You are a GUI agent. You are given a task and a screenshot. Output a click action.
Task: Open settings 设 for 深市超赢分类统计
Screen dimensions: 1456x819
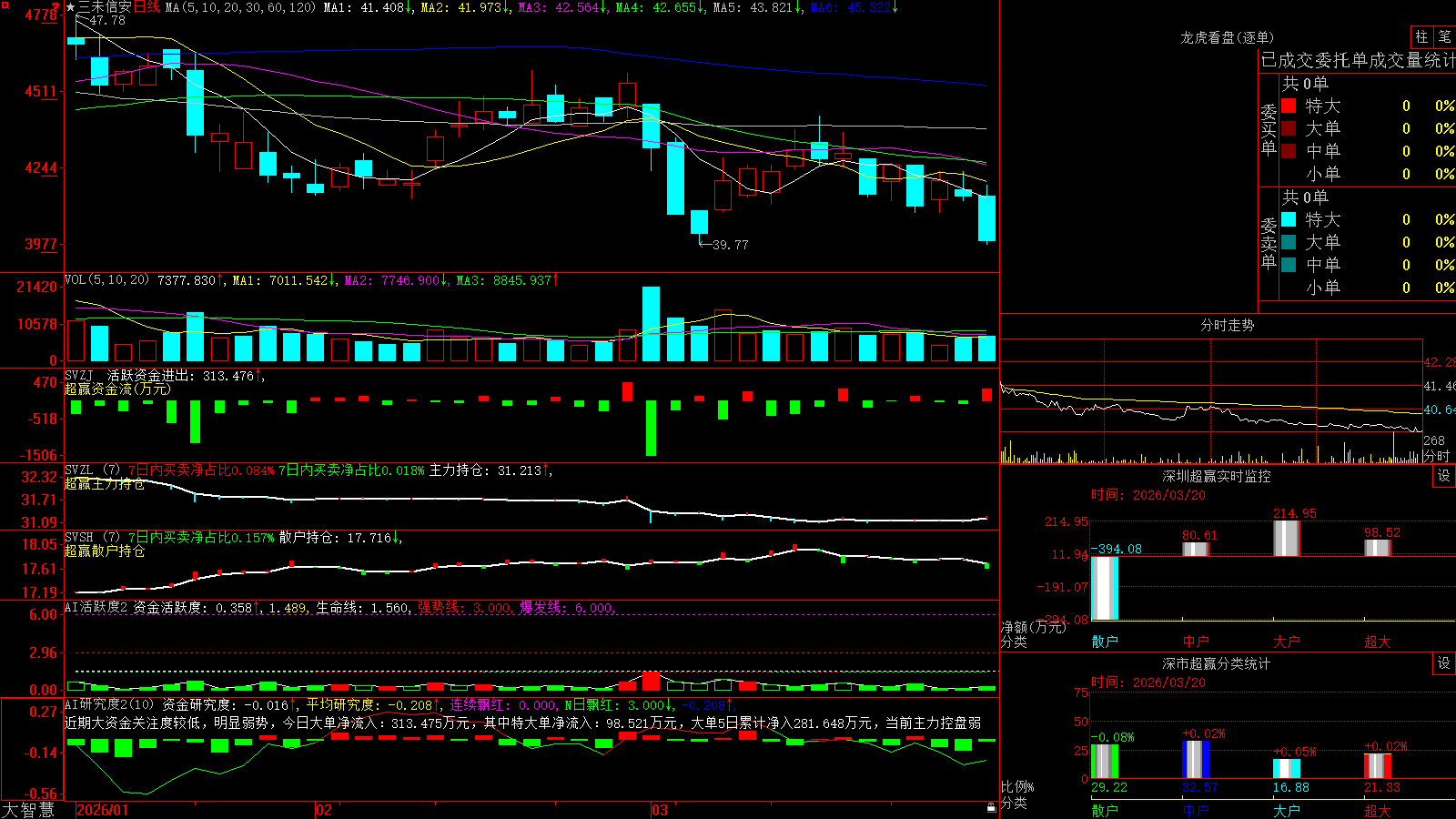click(1444, 663)
